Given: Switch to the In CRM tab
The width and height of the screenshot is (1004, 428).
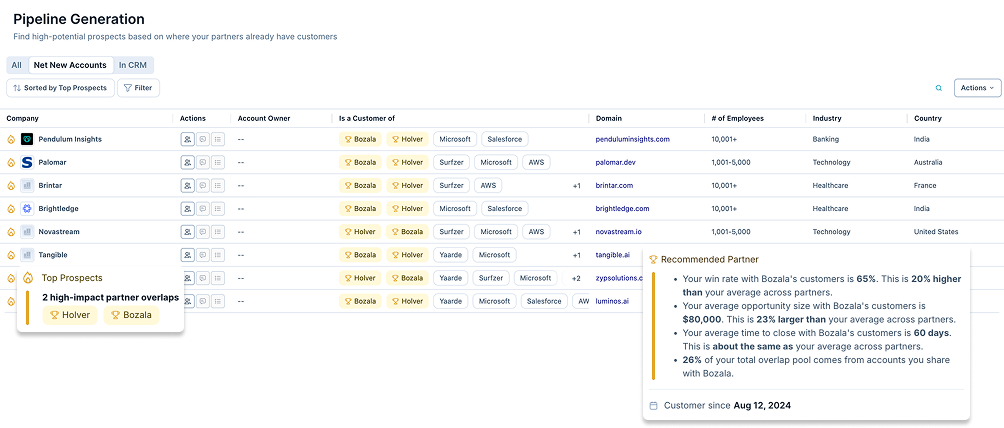Looking at the screenshot, I should (x=133, y=65).
